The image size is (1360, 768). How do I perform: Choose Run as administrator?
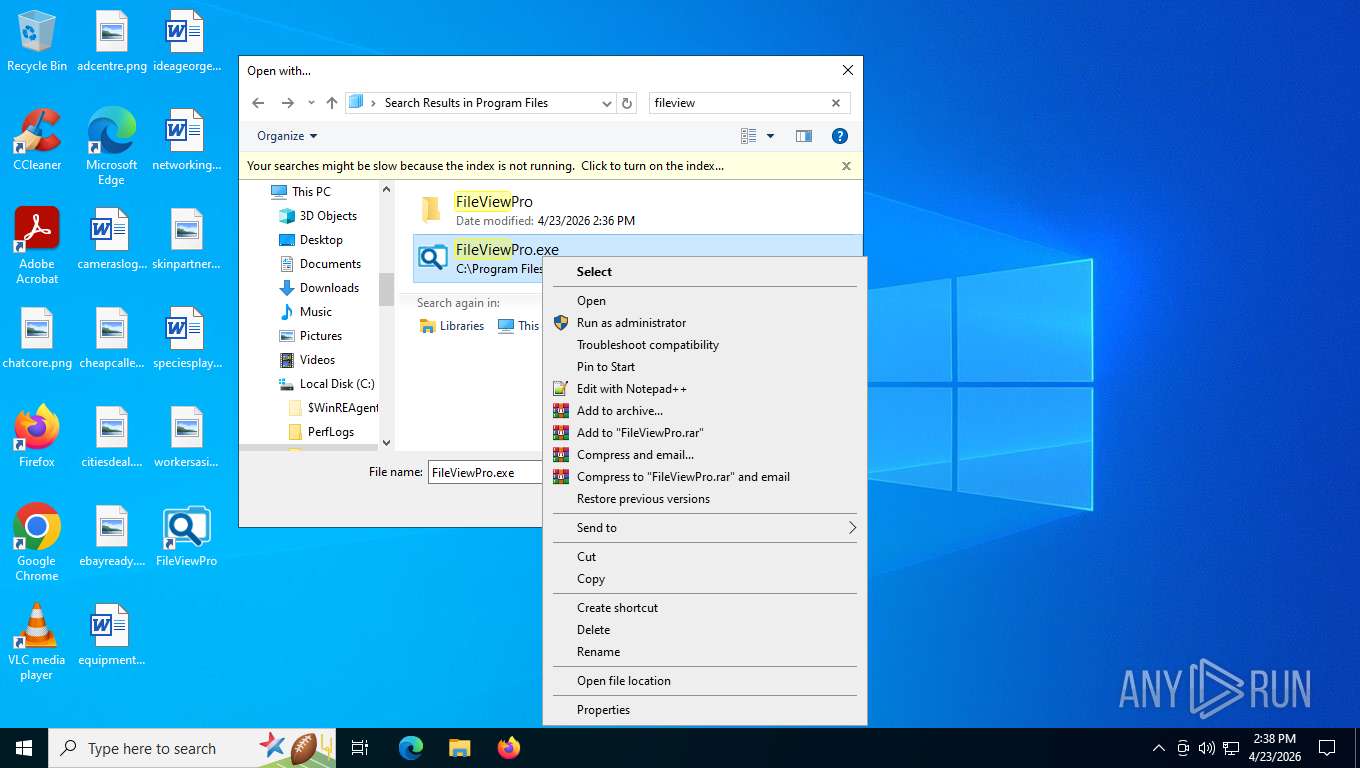(705, 323)
